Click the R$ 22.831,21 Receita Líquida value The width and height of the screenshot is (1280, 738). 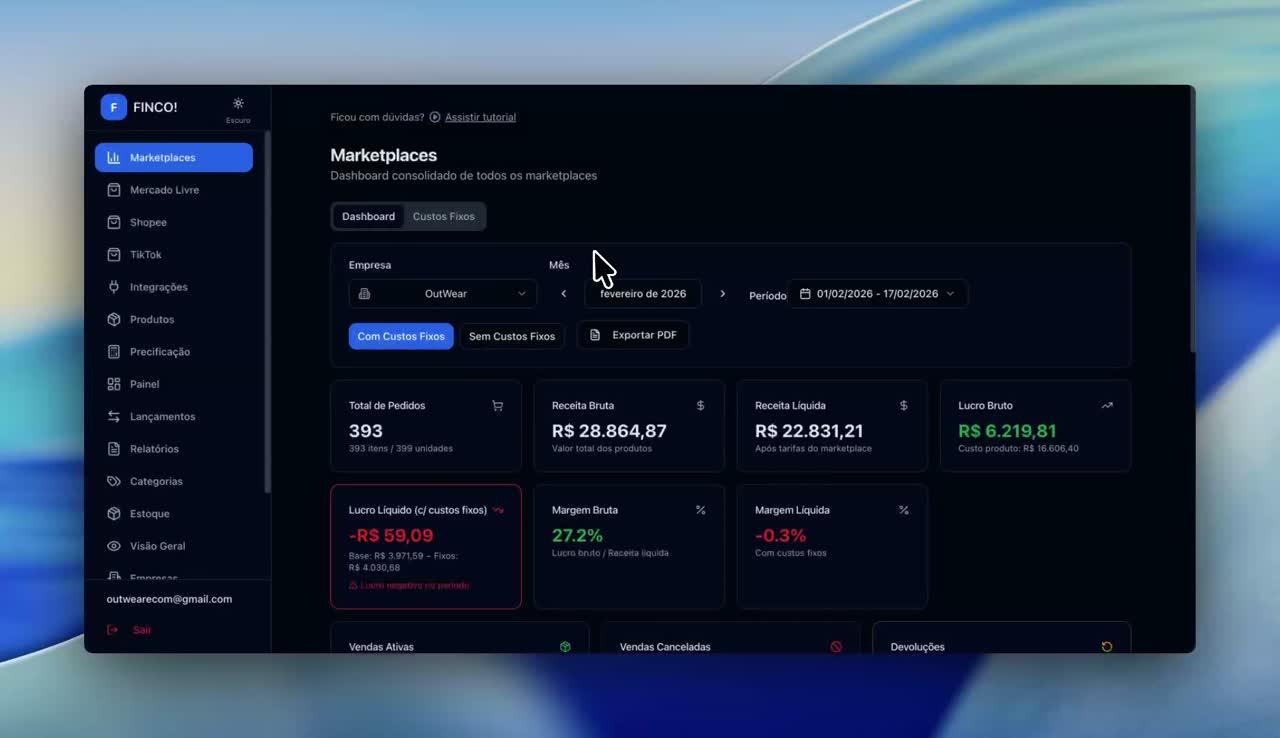click(x=809, y=431)
